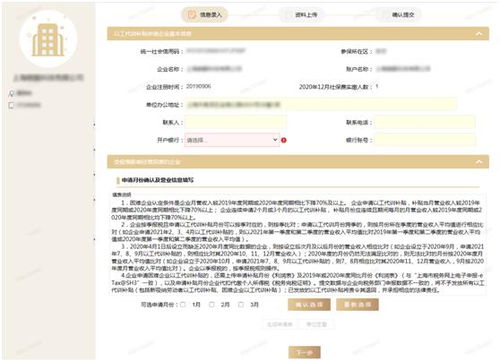Click the user profile icon in sidebar
Image resolution: width=500 pixels, height=362 pixels.
coord(12,93)
